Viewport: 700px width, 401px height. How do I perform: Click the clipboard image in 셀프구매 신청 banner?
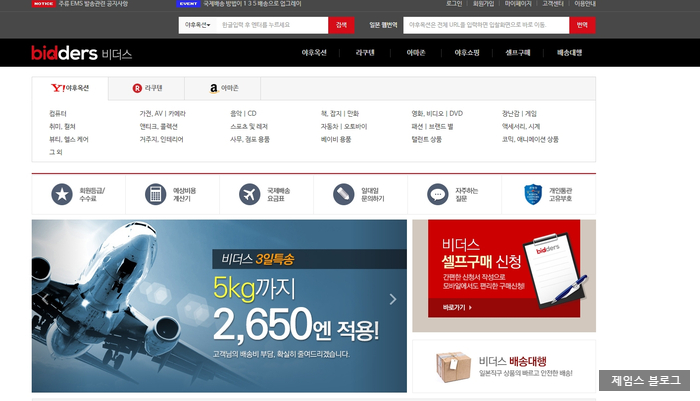(x=554, y=270)
